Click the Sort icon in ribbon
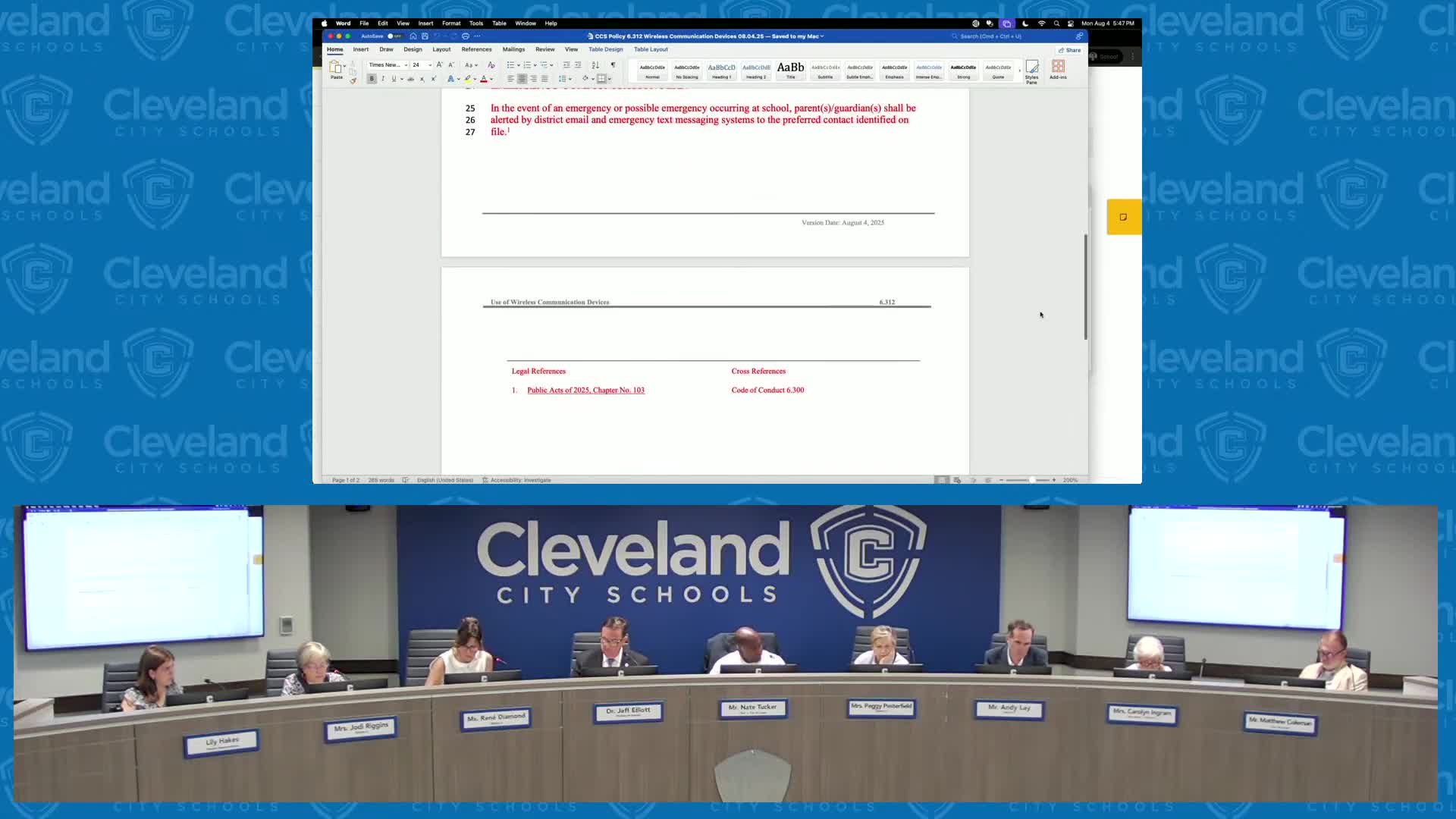 [x=595, y=65]
